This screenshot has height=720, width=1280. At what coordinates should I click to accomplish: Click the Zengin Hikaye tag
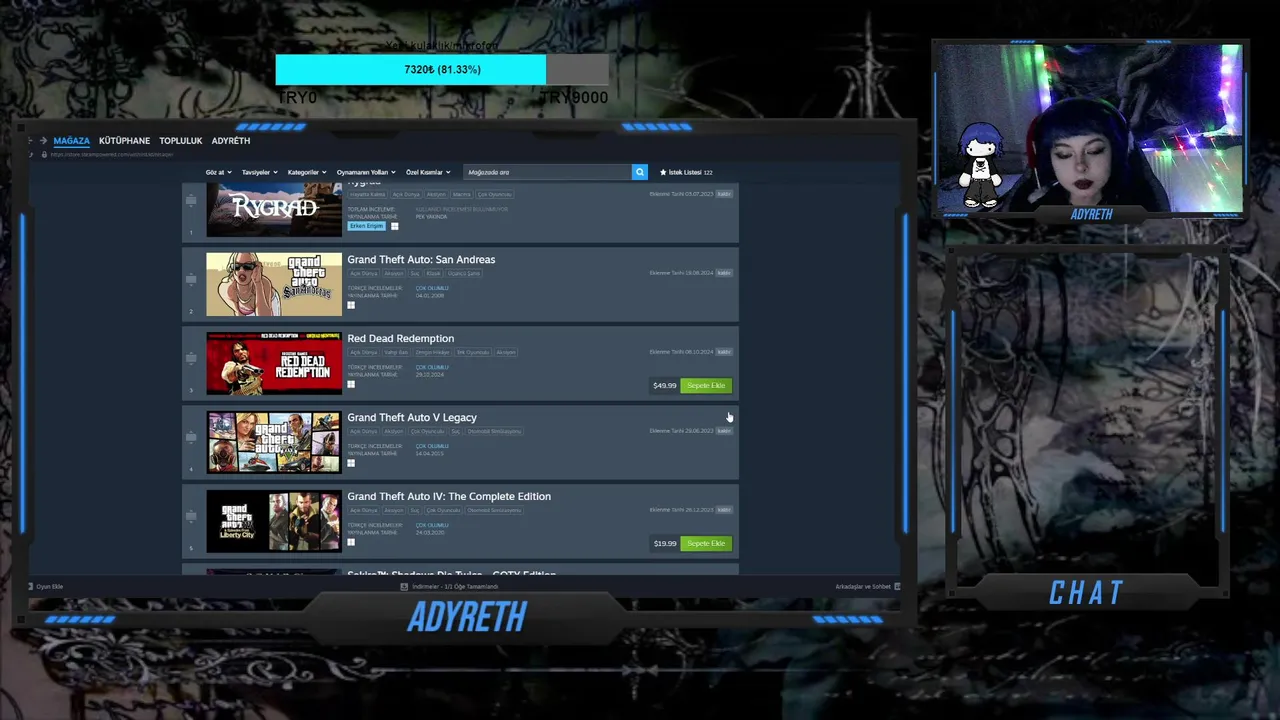click(433, 352)
